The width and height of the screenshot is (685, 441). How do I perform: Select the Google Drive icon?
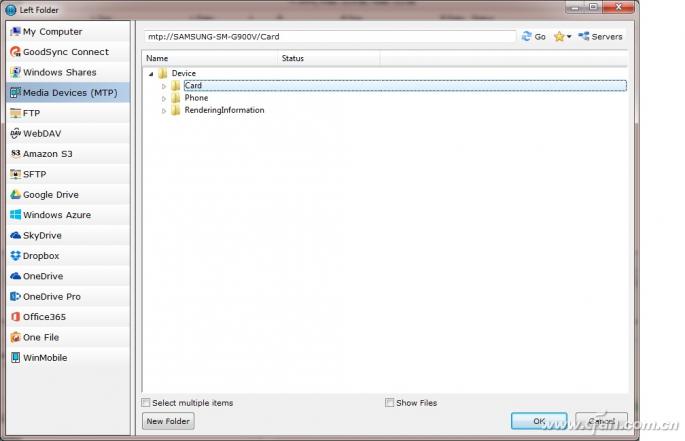pos(15,194)
